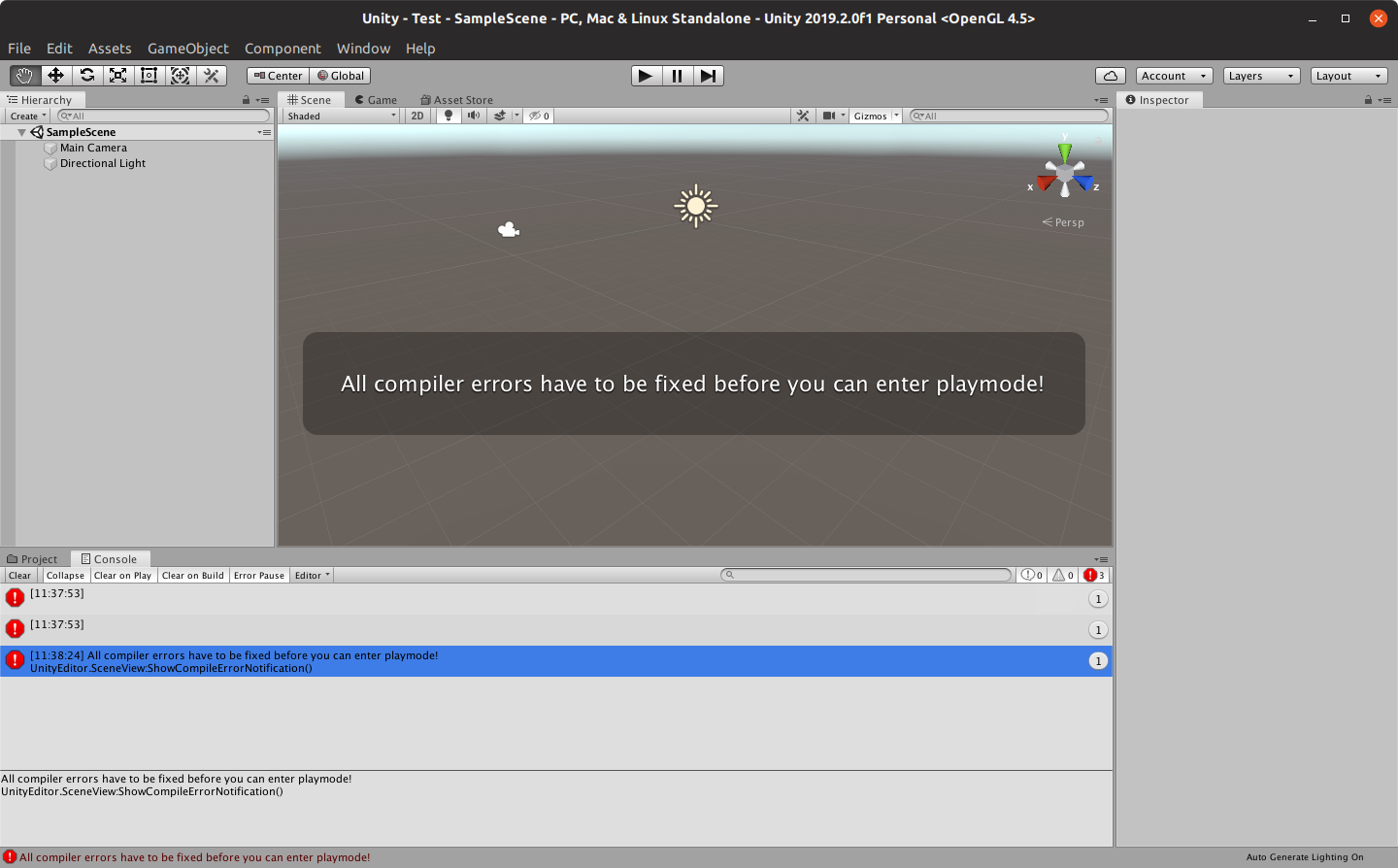Open the Layers dropdown
The width and height of the screenshot is (1398, 868).
[x=1262, y=76]
